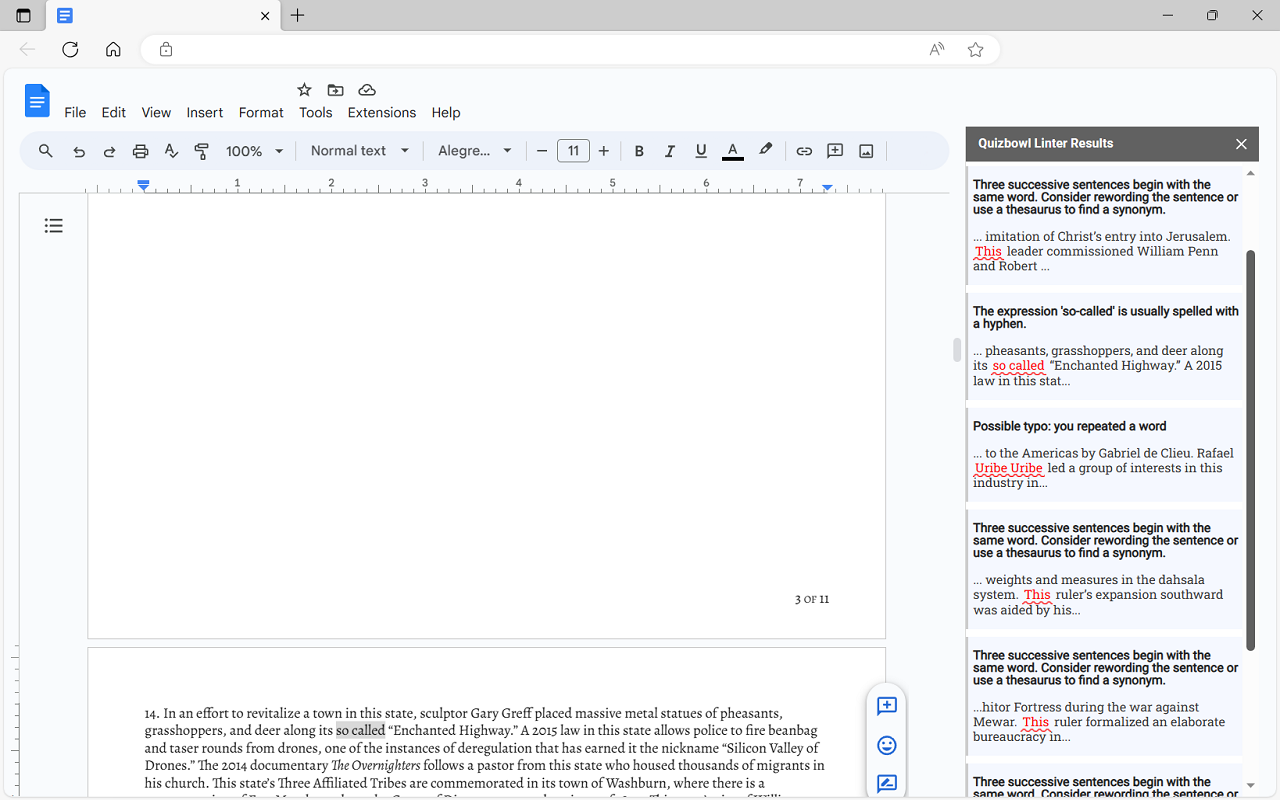Reload the browser page

coord(70,50)
